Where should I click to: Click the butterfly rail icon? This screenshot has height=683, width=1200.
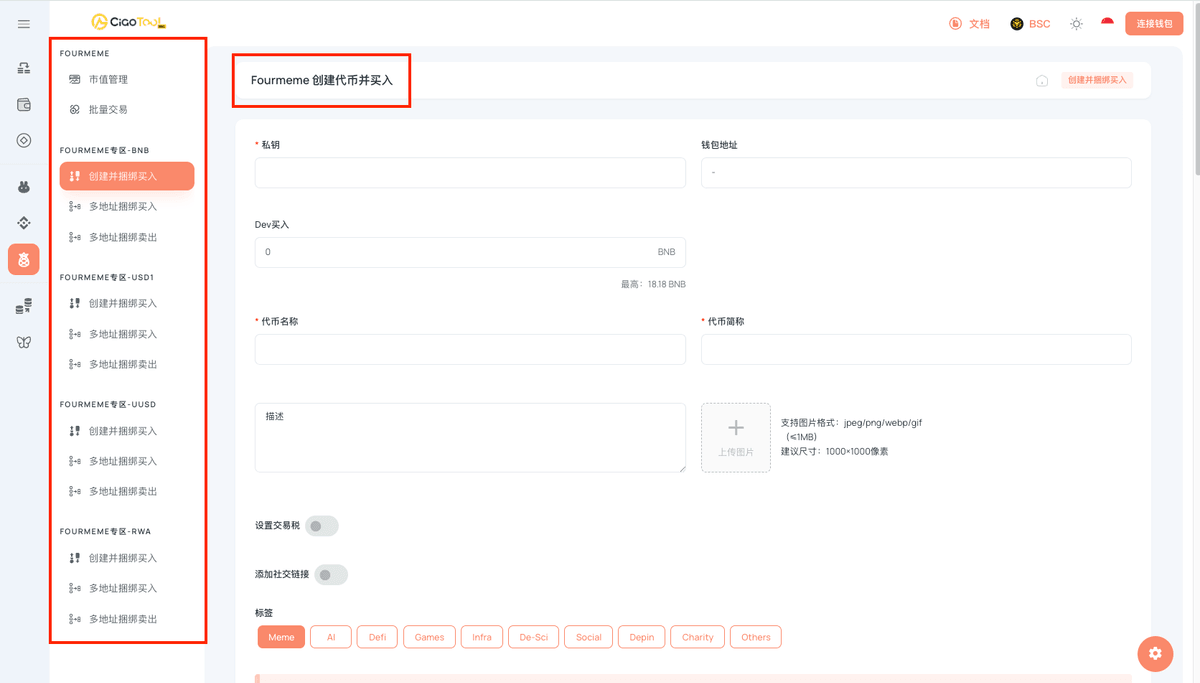24,342
